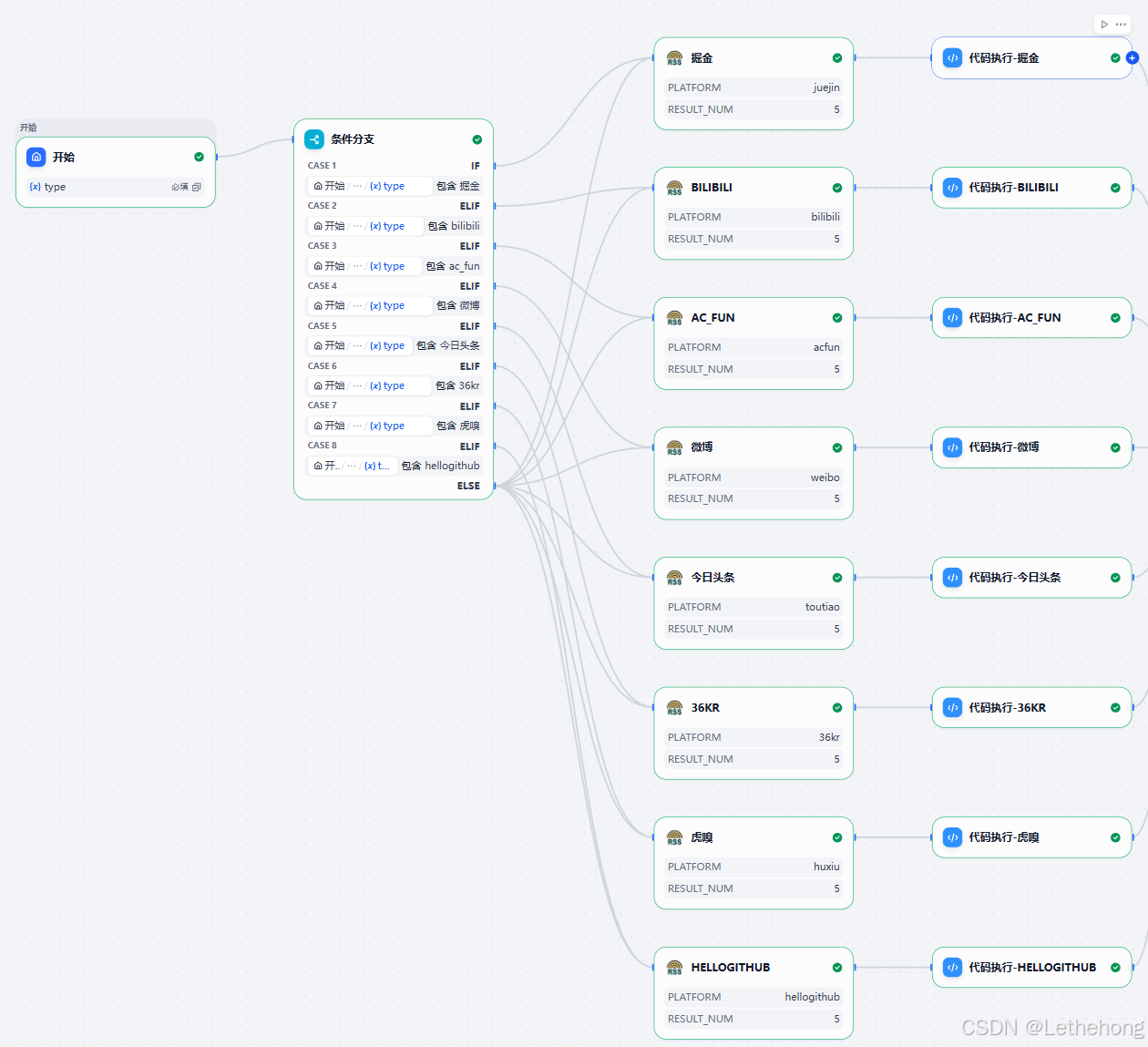Click the RSS icon of 掘金 node
The width and height of the screenshot is (1148, 1047).
coord(674,57)
